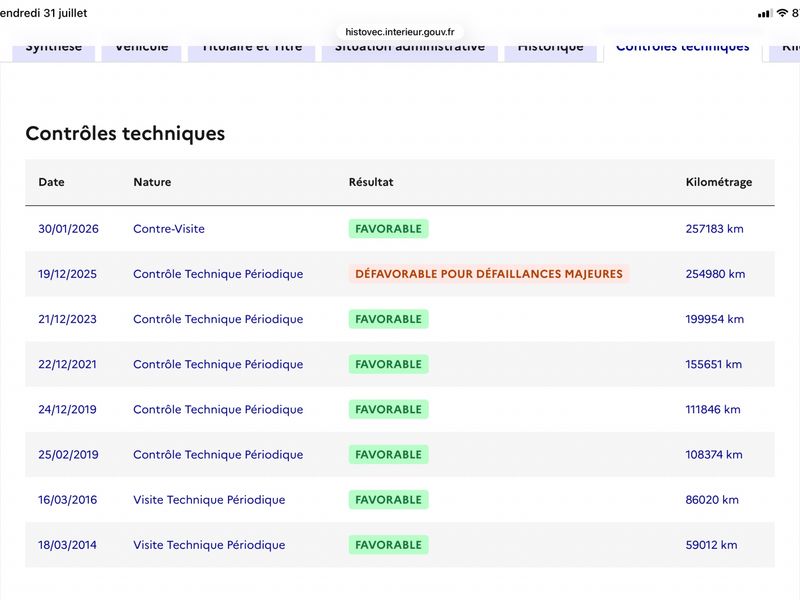Select the Contre-Visite nature cell
This screenshot has width=800, height=600.
[169, 229]
